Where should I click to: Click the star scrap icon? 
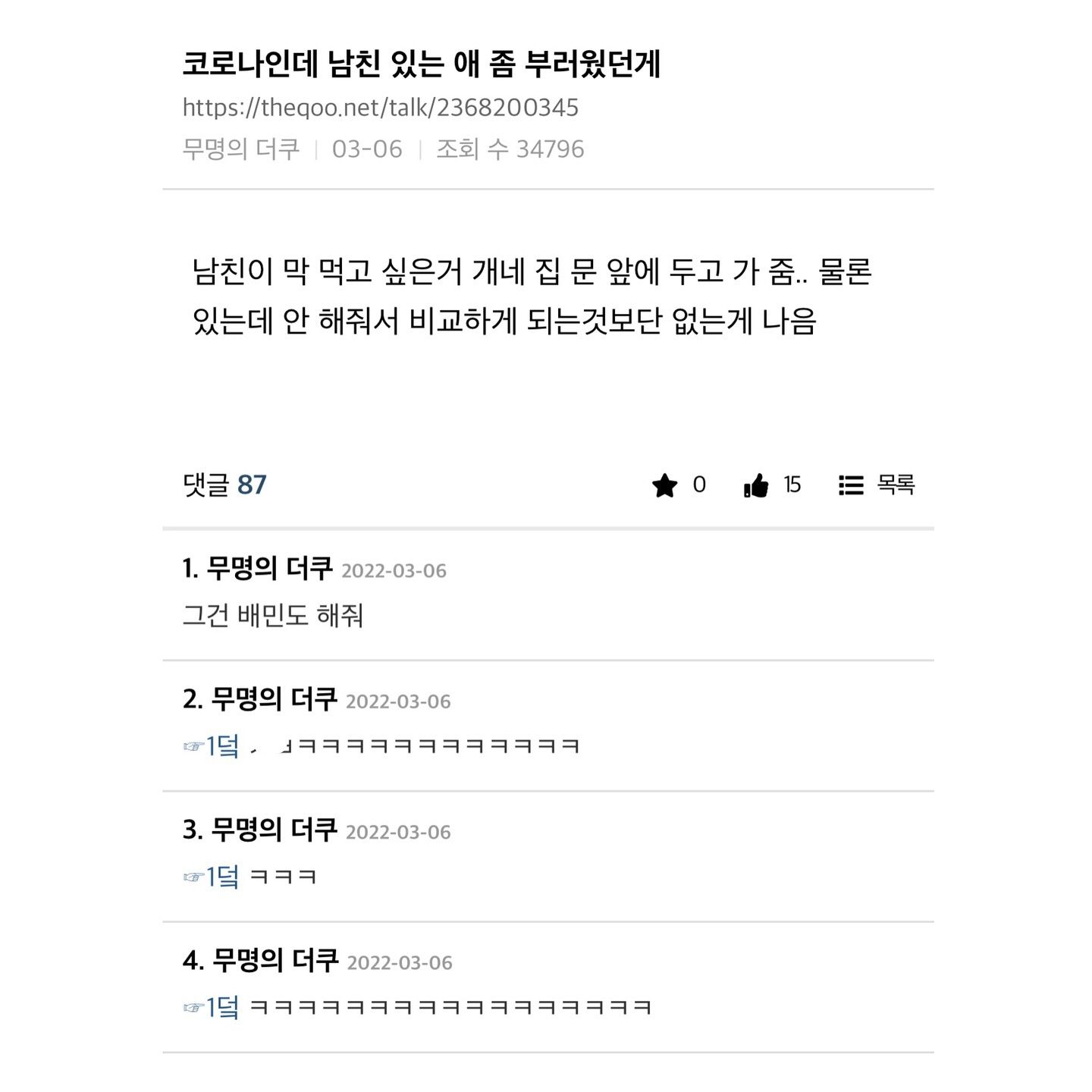click(x=664, y=485)
